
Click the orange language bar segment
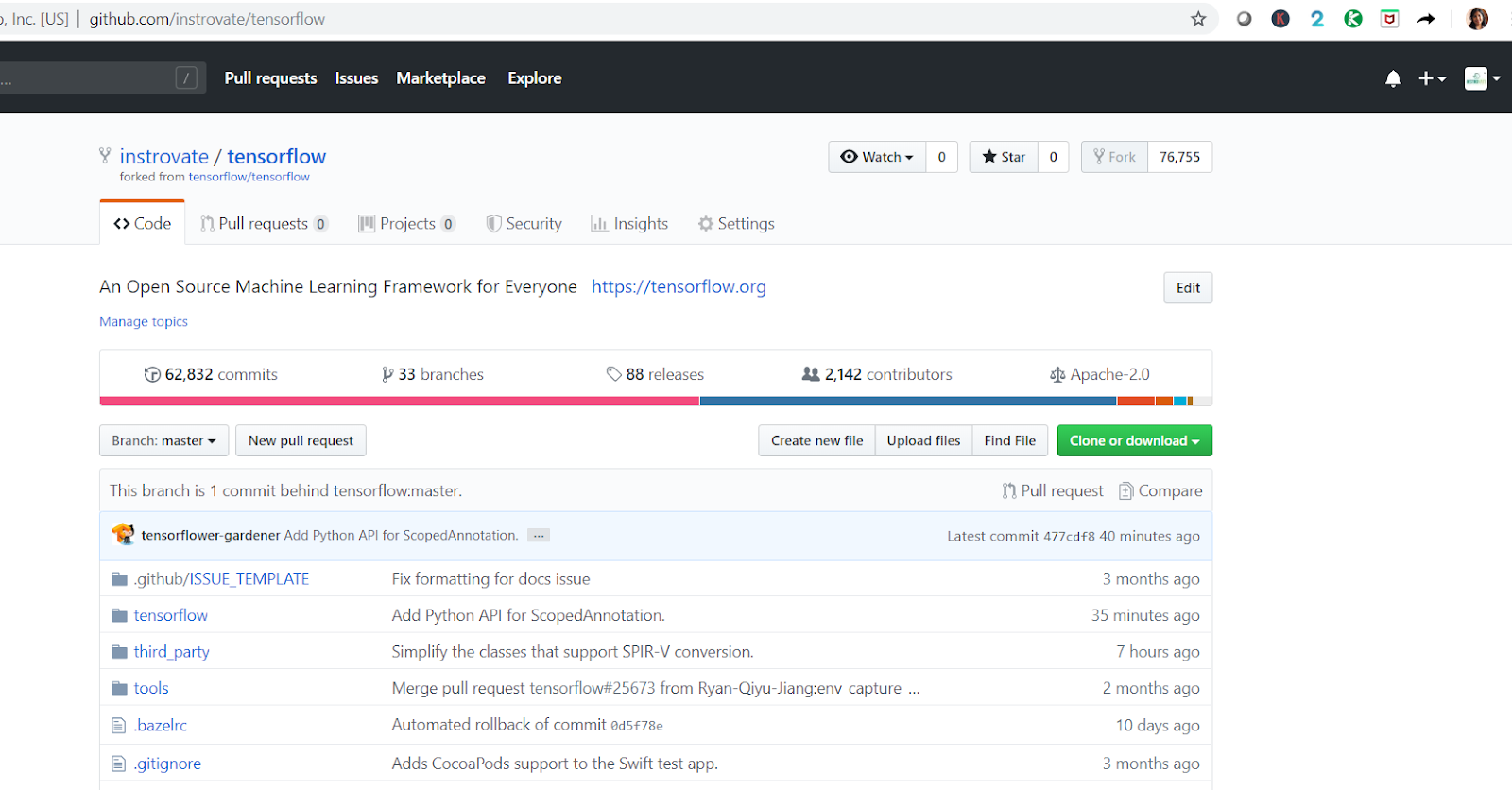(1136, 402)
